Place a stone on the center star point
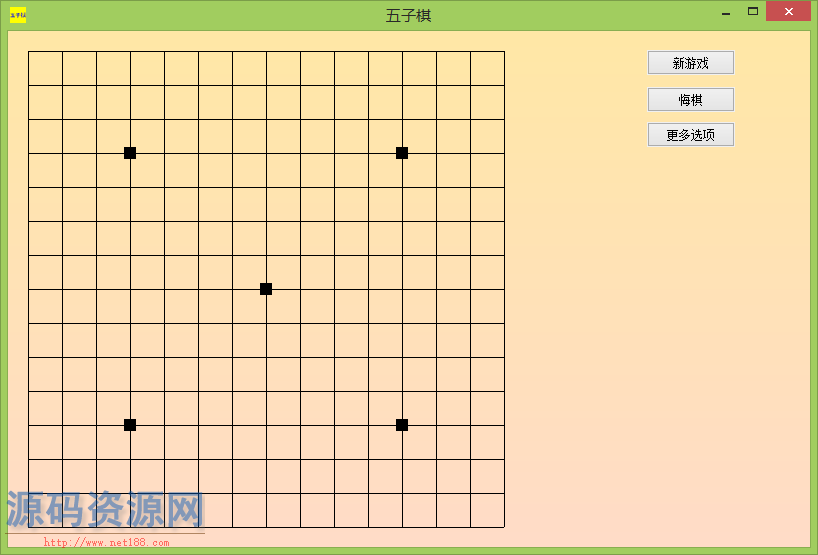The image size is (818, 555). click(266, 289)
